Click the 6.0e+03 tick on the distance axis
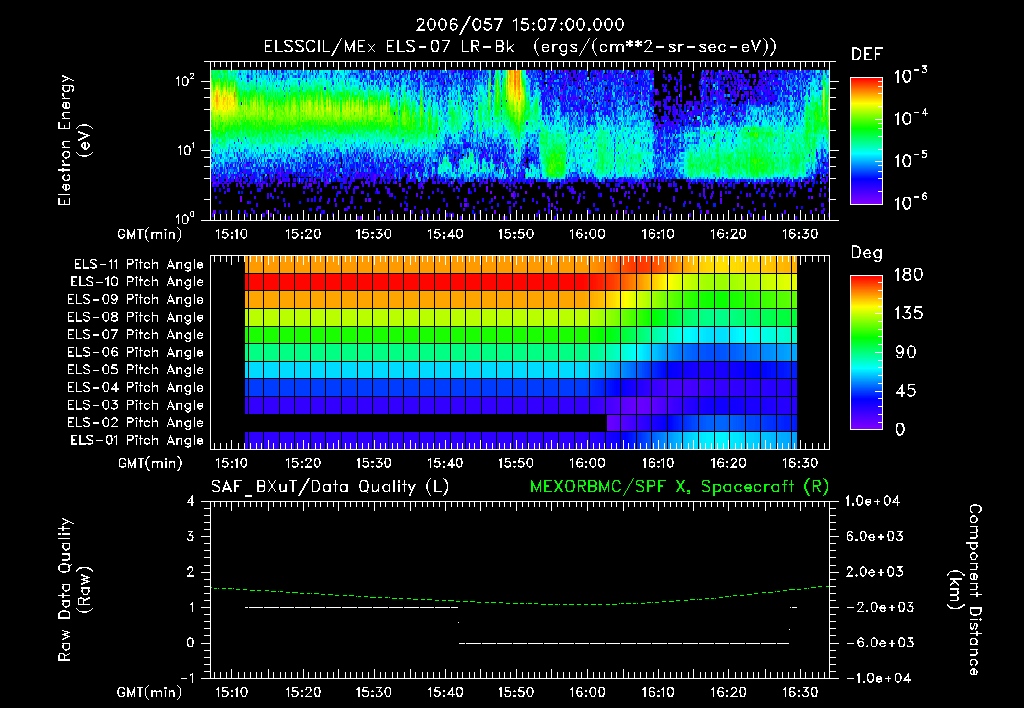 click(x=874, y=537)
